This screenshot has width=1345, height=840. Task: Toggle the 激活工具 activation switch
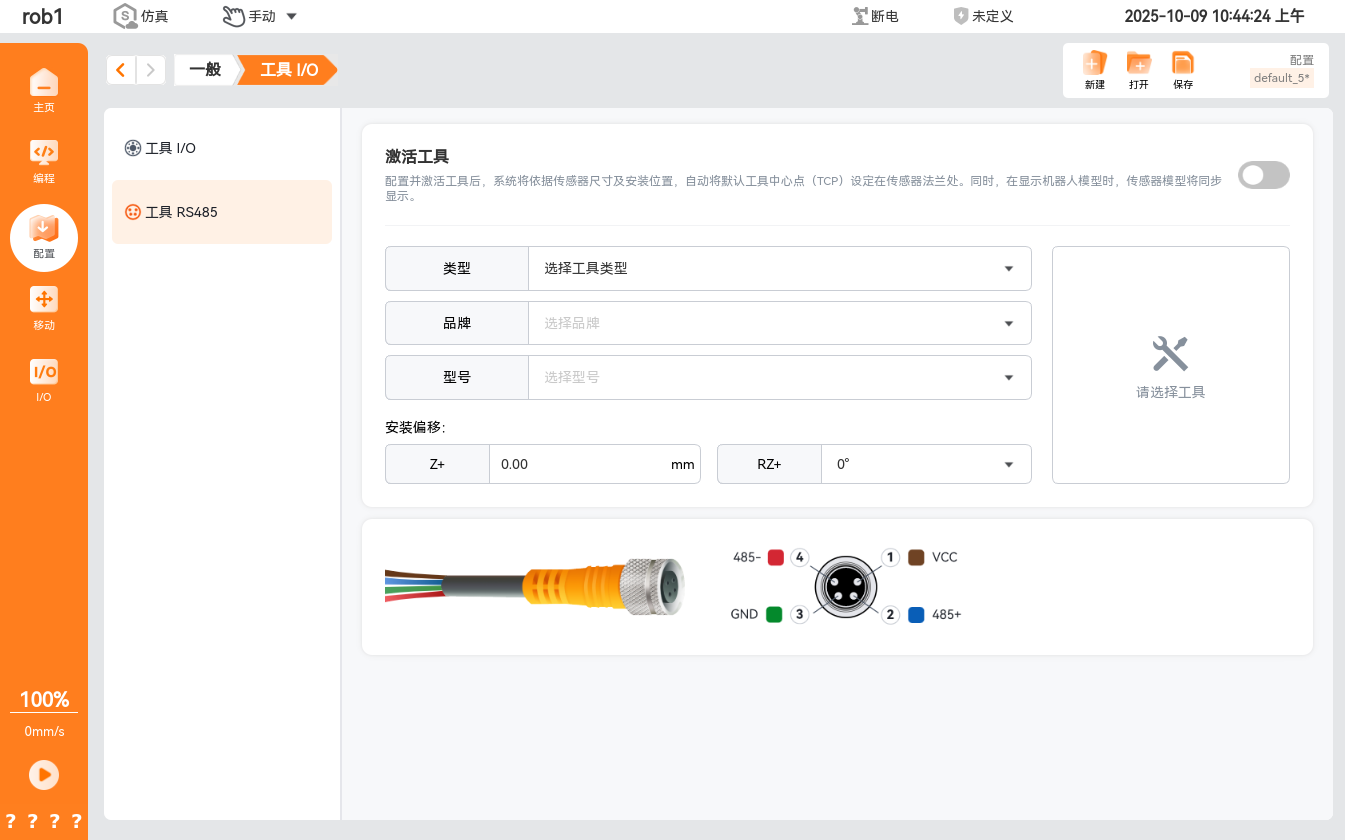(x=1263, y=176)
